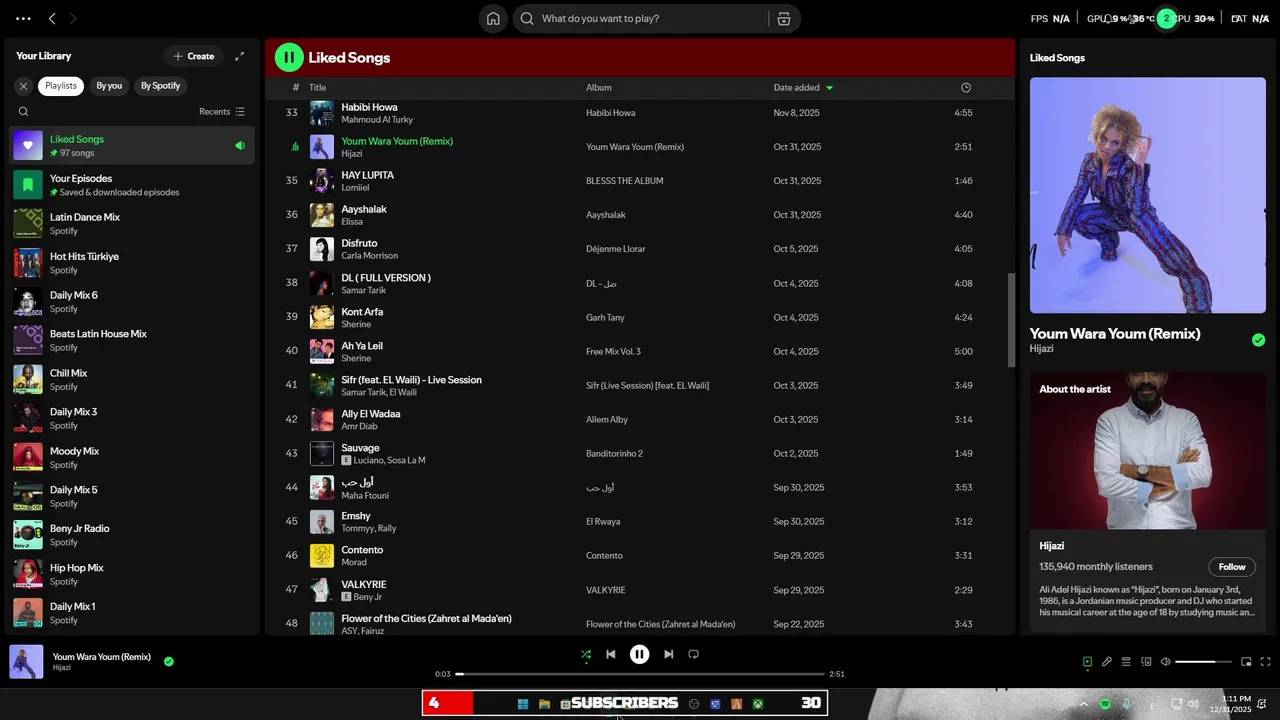Deselect the Playlists filter chip
Screen dimensions: 1280x720
61,86
